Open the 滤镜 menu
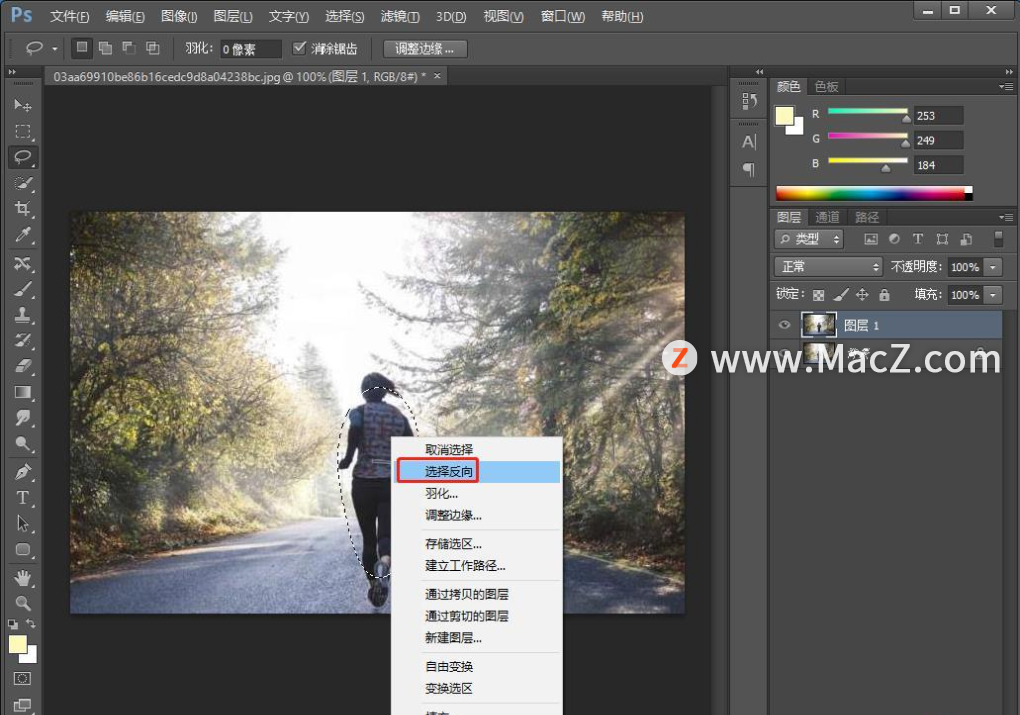 click(399, 16)
